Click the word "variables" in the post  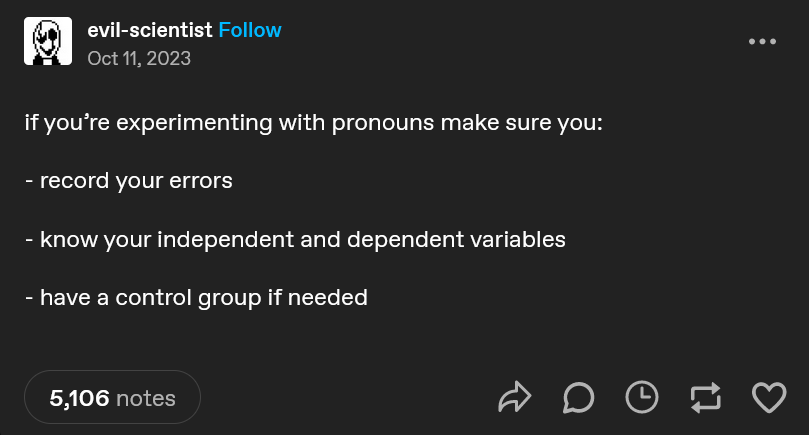click(518, 239)
